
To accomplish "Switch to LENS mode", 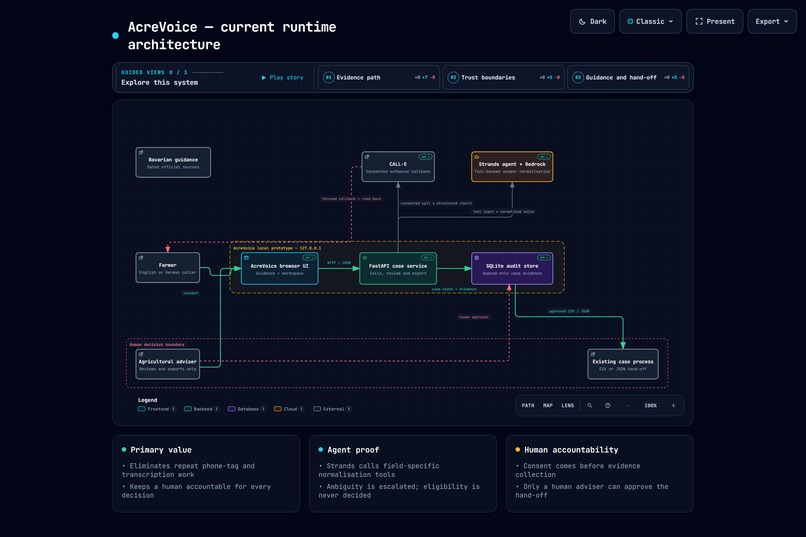I will pyautogui.click(x=567, y=405).
